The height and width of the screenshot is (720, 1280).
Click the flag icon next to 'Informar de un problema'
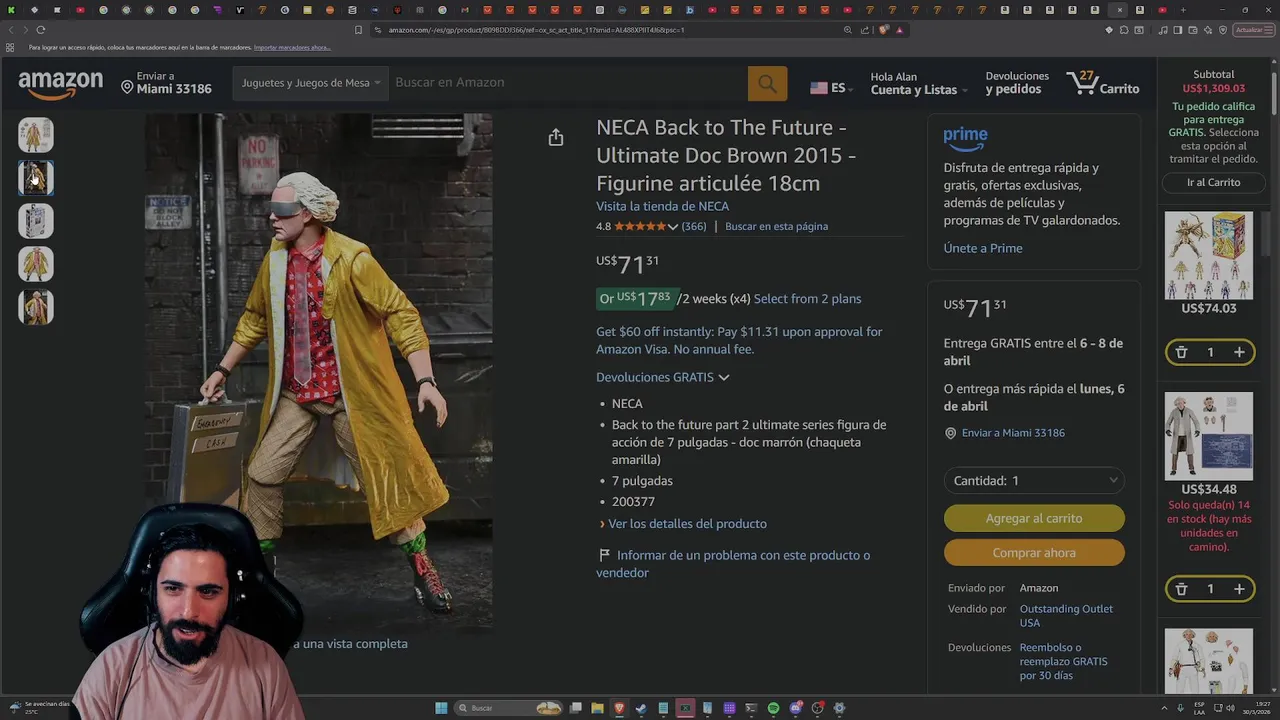point(604,555)
